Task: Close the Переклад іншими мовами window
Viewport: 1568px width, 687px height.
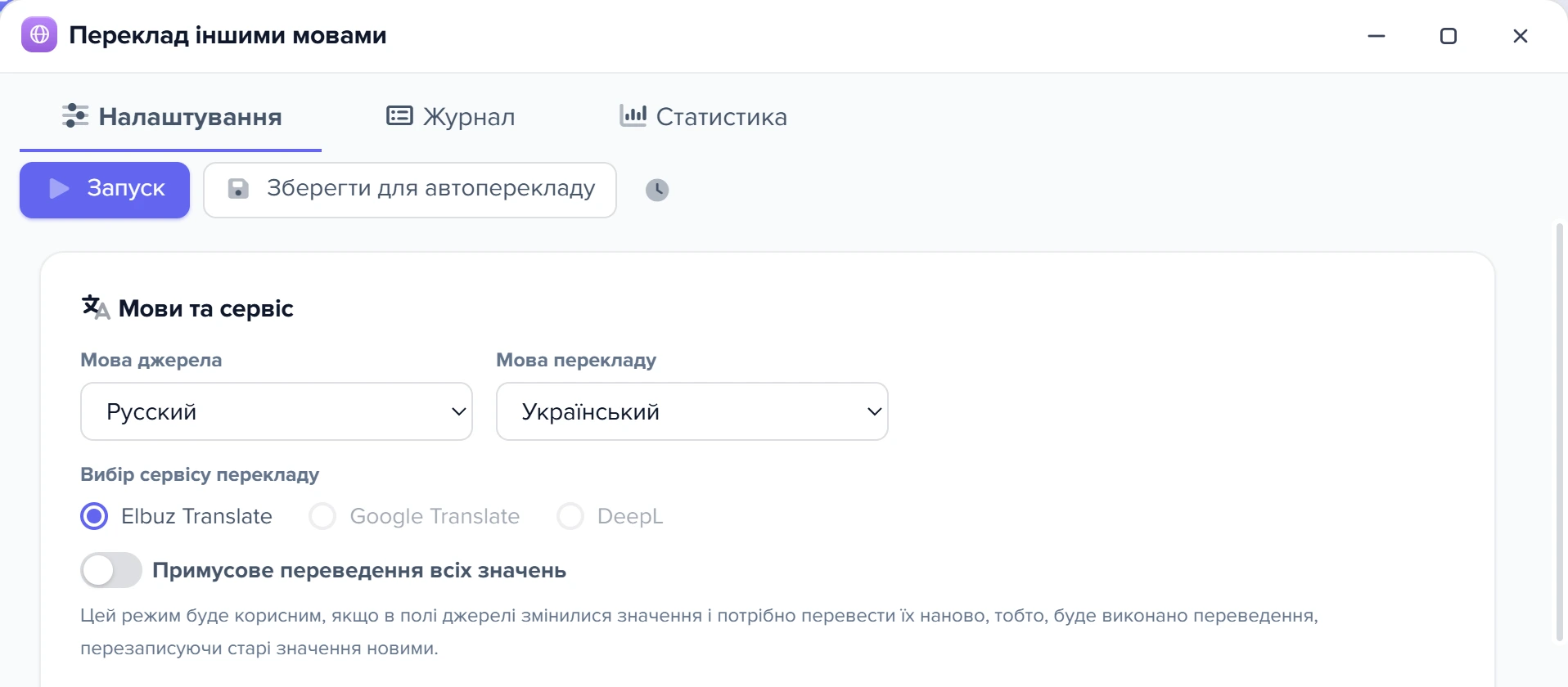Action: (1521, 36)
